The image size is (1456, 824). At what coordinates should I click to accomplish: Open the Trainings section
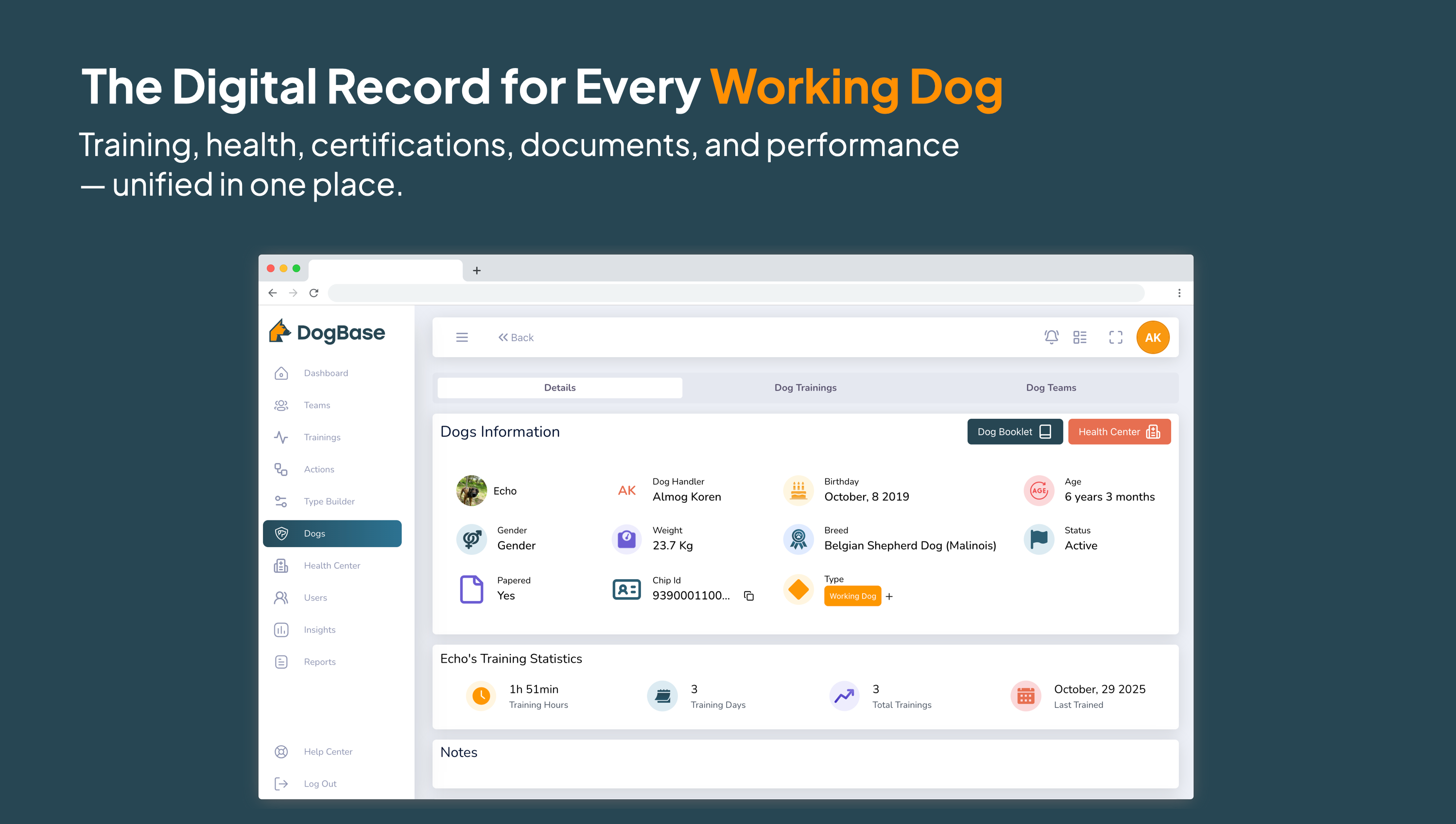[x=322, y=437]
